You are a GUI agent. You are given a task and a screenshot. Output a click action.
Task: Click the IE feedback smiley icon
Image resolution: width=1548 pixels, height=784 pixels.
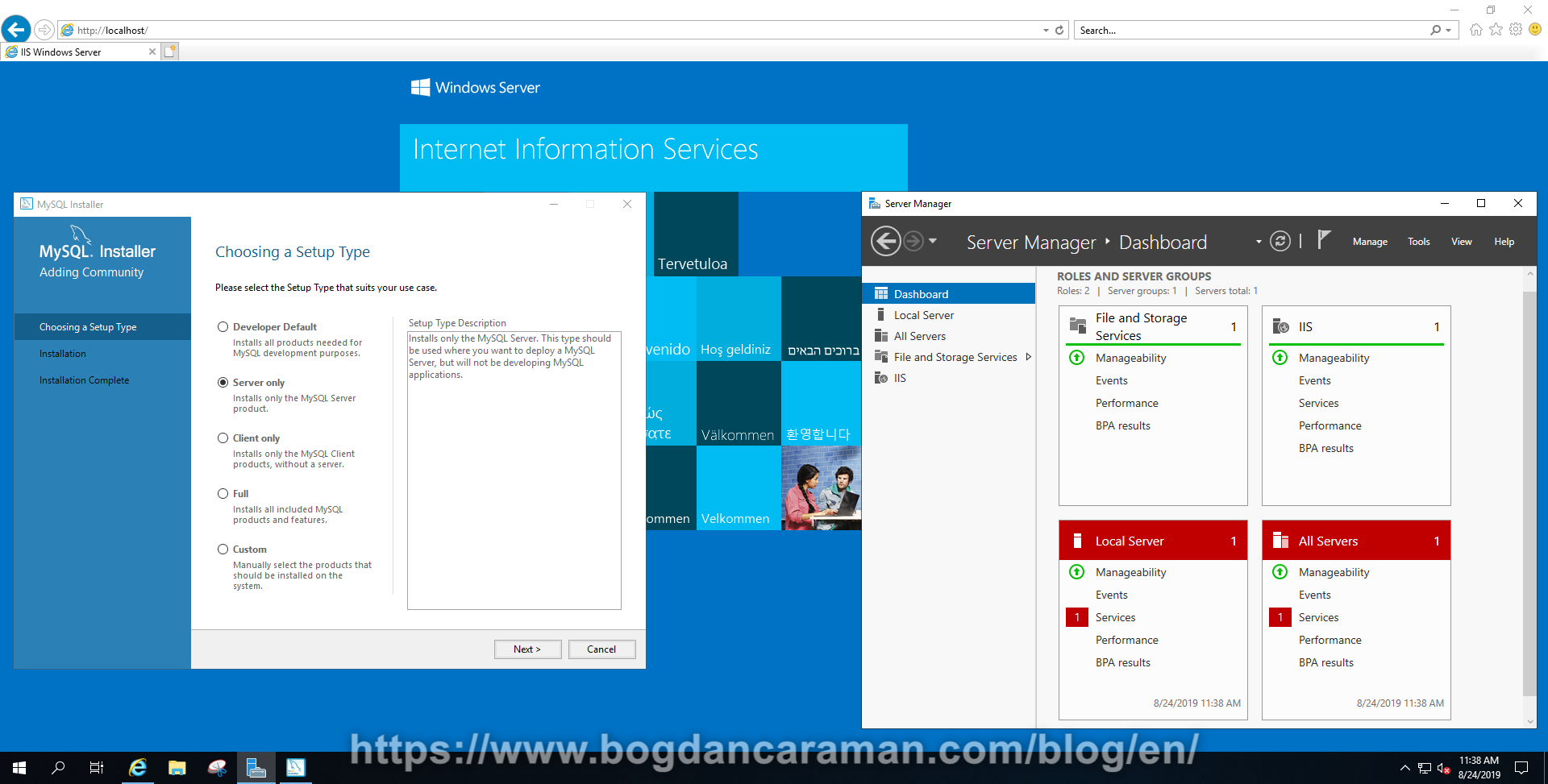tap(1535, 29)
